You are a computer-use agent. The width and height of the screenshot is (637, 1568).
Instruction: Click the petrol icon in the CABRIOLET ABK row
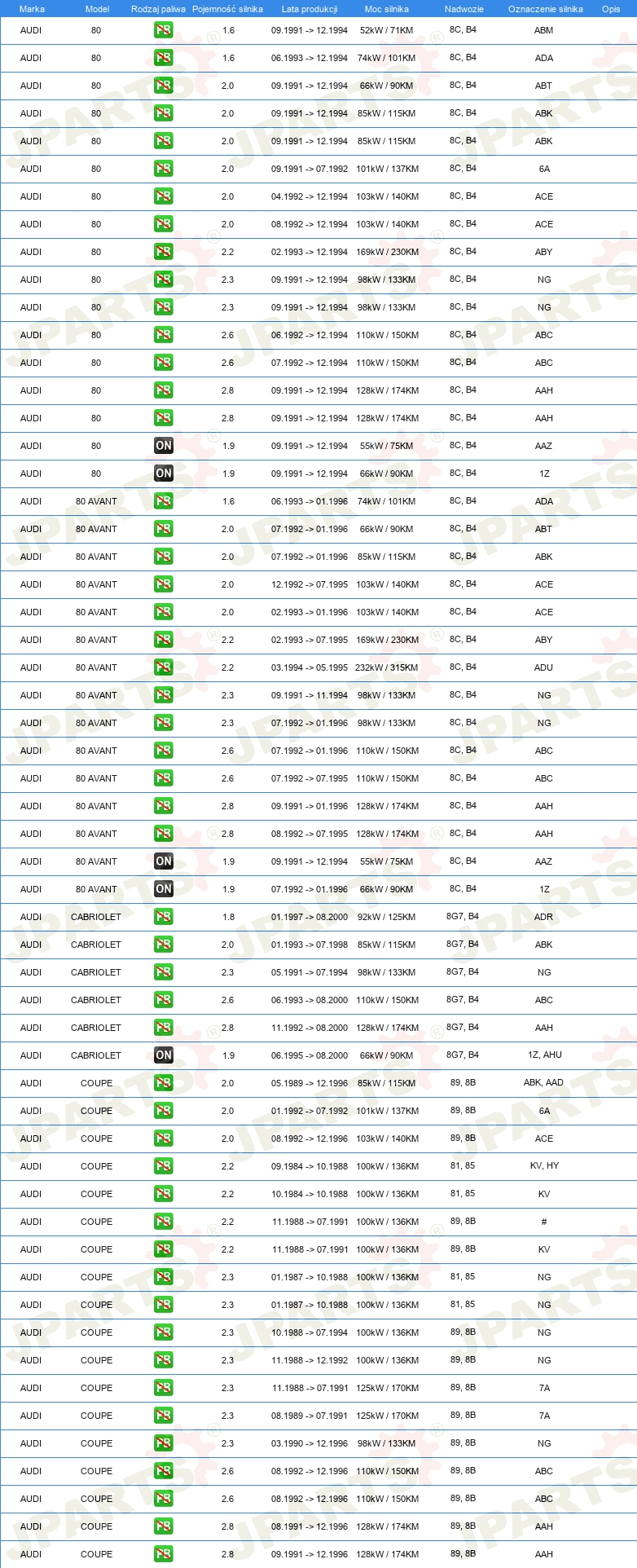point(164,945)
